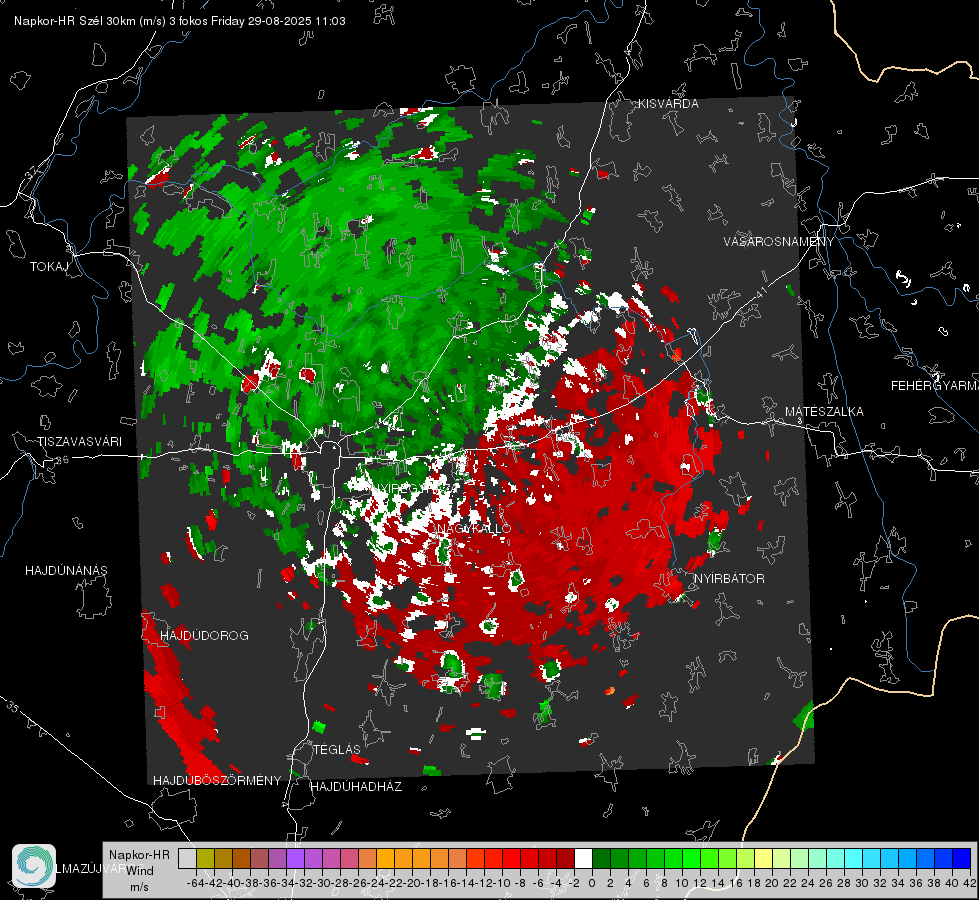Click the road number 41 label
This screenshot has width=979, height=900.
pos(760,291)
